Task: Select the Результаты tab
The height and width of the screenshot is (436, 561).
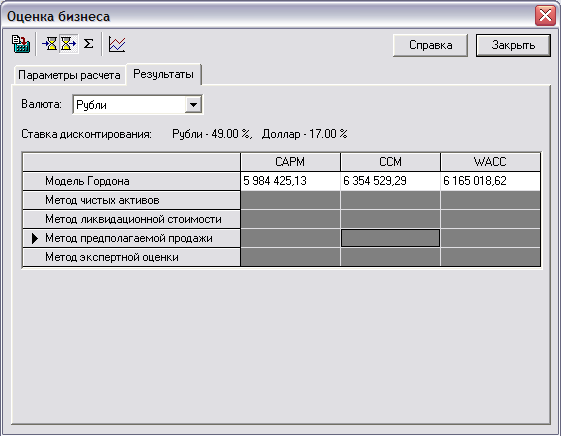Action: [x=164, y=74]
